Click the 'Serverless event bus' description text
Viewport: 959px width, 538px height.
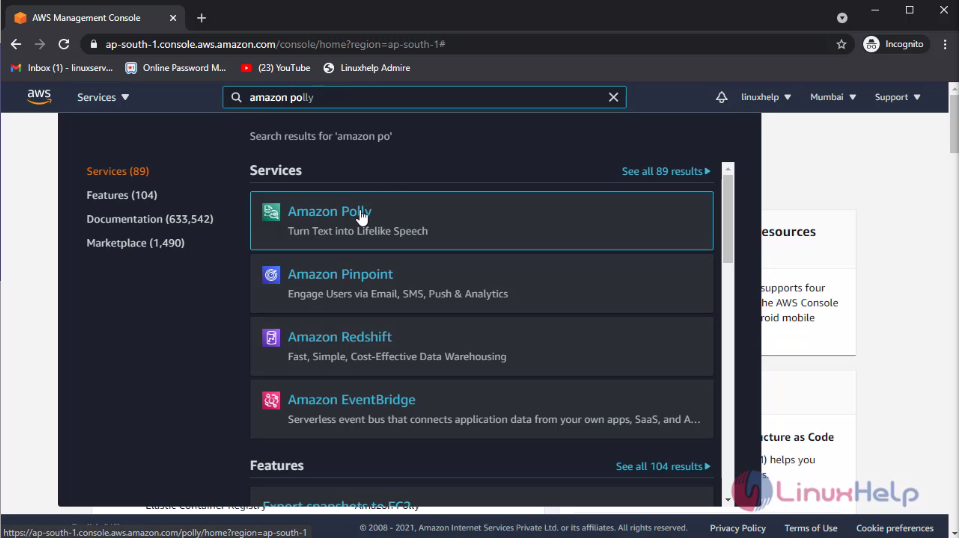tap(494, 420)
